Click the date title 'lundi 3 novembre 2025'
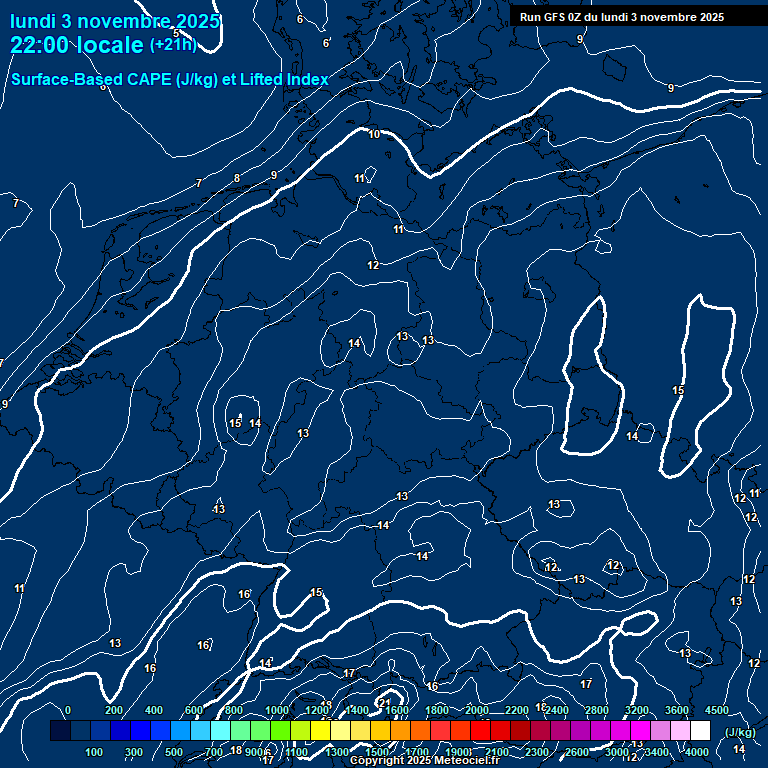 115,21
